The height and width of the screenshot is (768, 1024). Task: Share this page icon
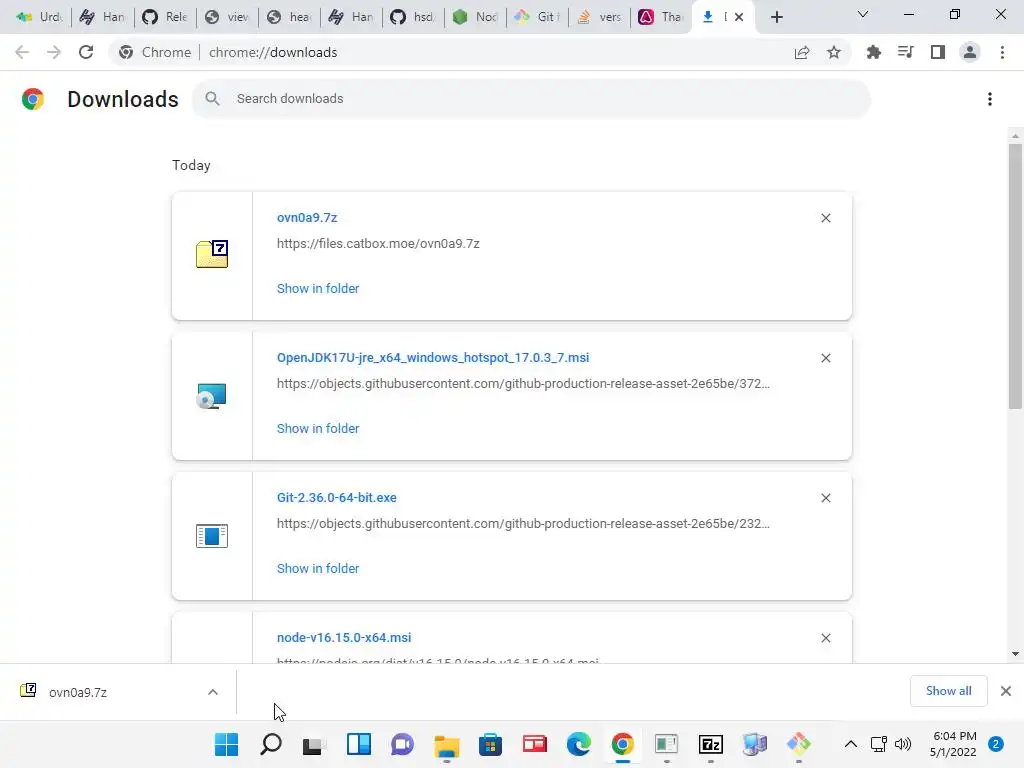tap(802, 52)
